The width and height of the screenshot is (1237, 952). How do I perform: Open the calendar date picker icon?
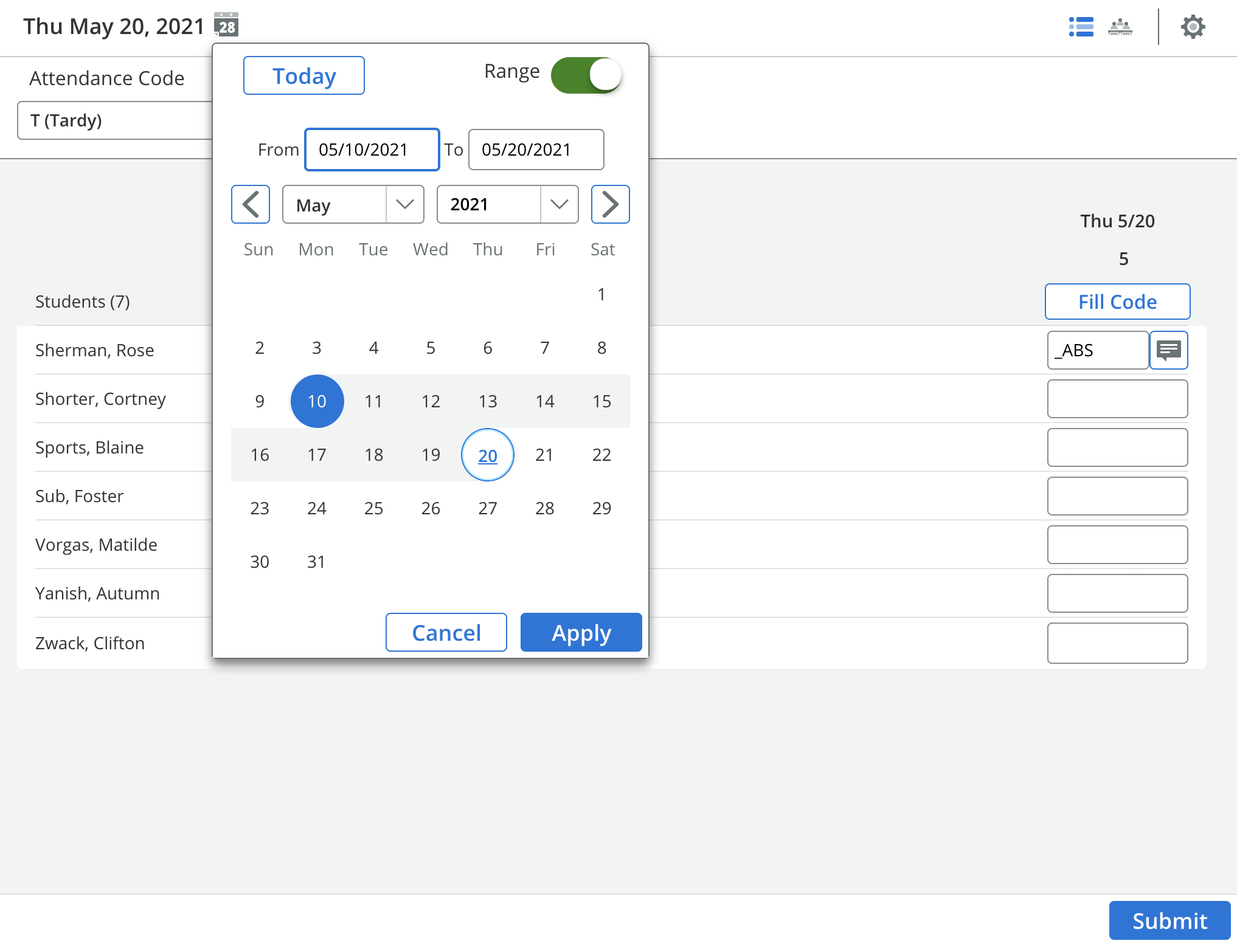[x=226, y=26]
